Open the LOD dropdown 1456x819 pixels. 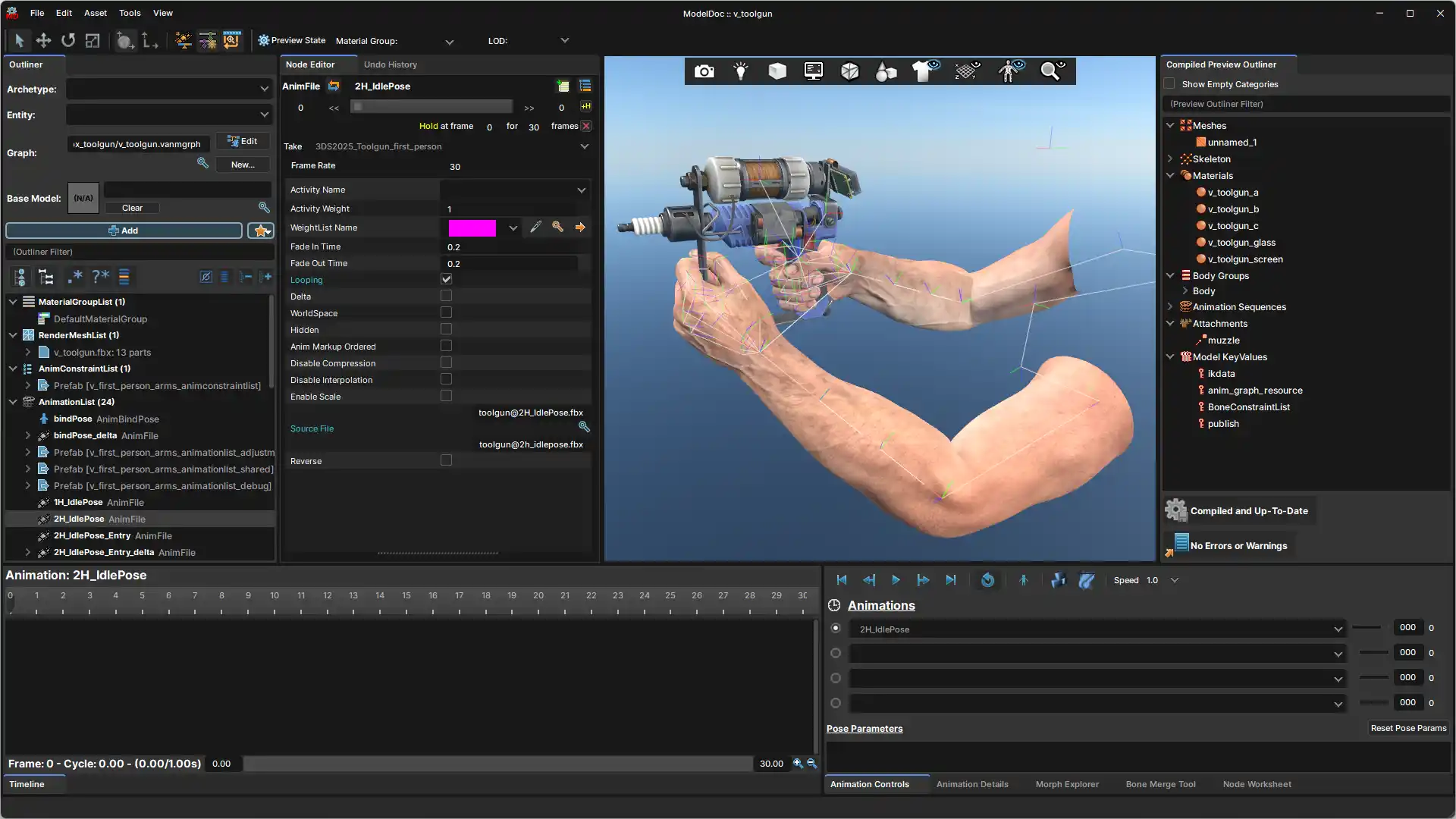[x=564, y=40]
